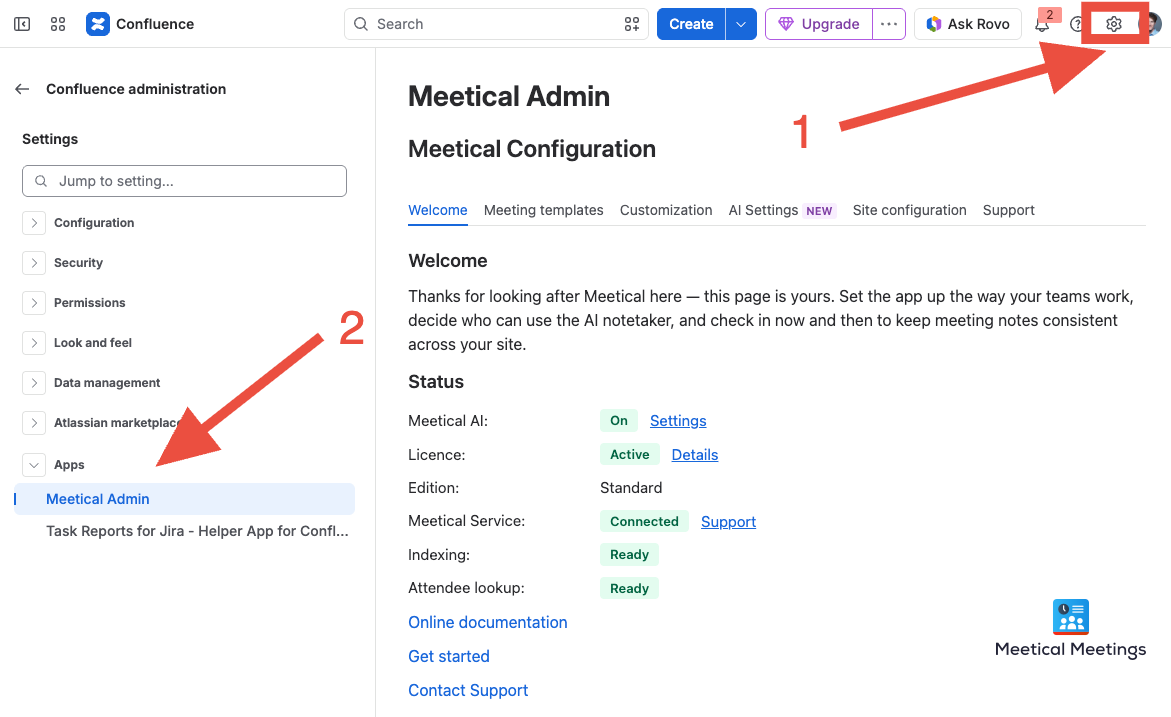This screenshot has height=717, width=1171.
Task: Click the Jump to setting input
Action: [x=184, y=181]
